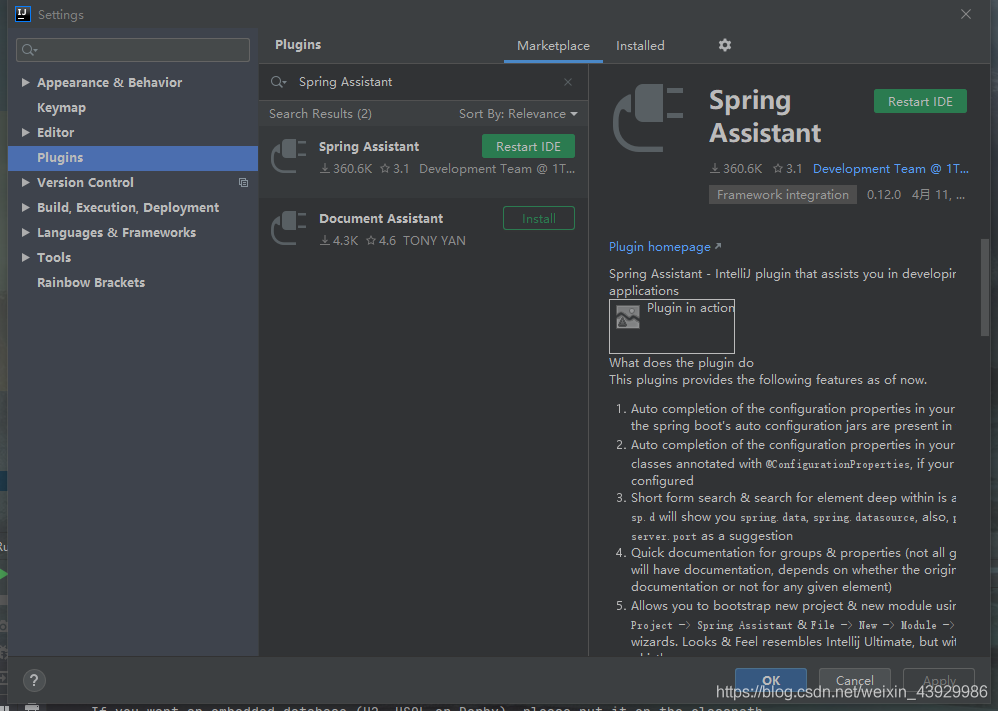Image resolution: width=998 pixels, height=711 pixels.
Task: Click the Framework integration tag
Action: coord(782,195)
